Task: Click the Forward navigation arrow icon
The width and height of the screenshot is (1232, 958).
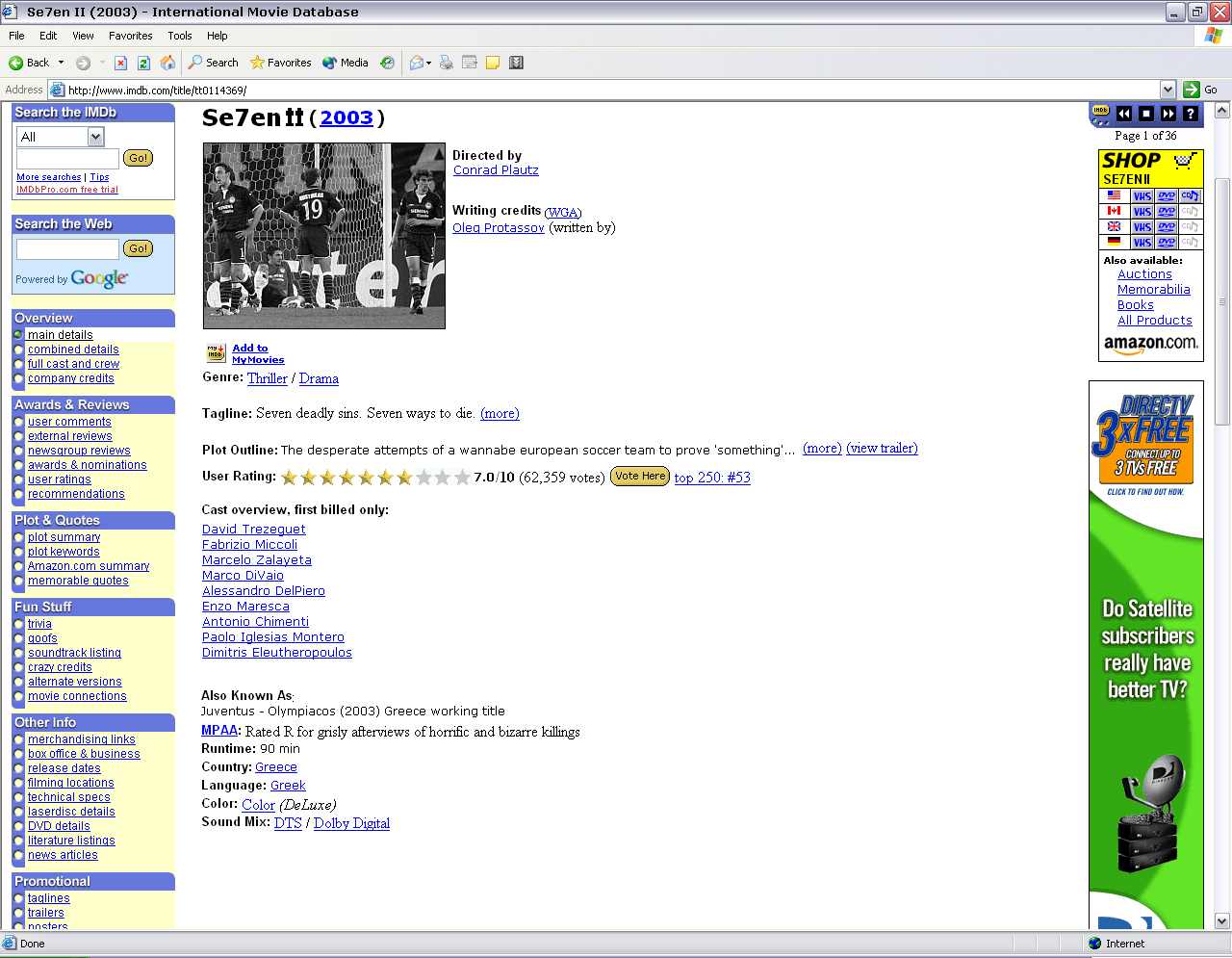Action: pos(83,63)
